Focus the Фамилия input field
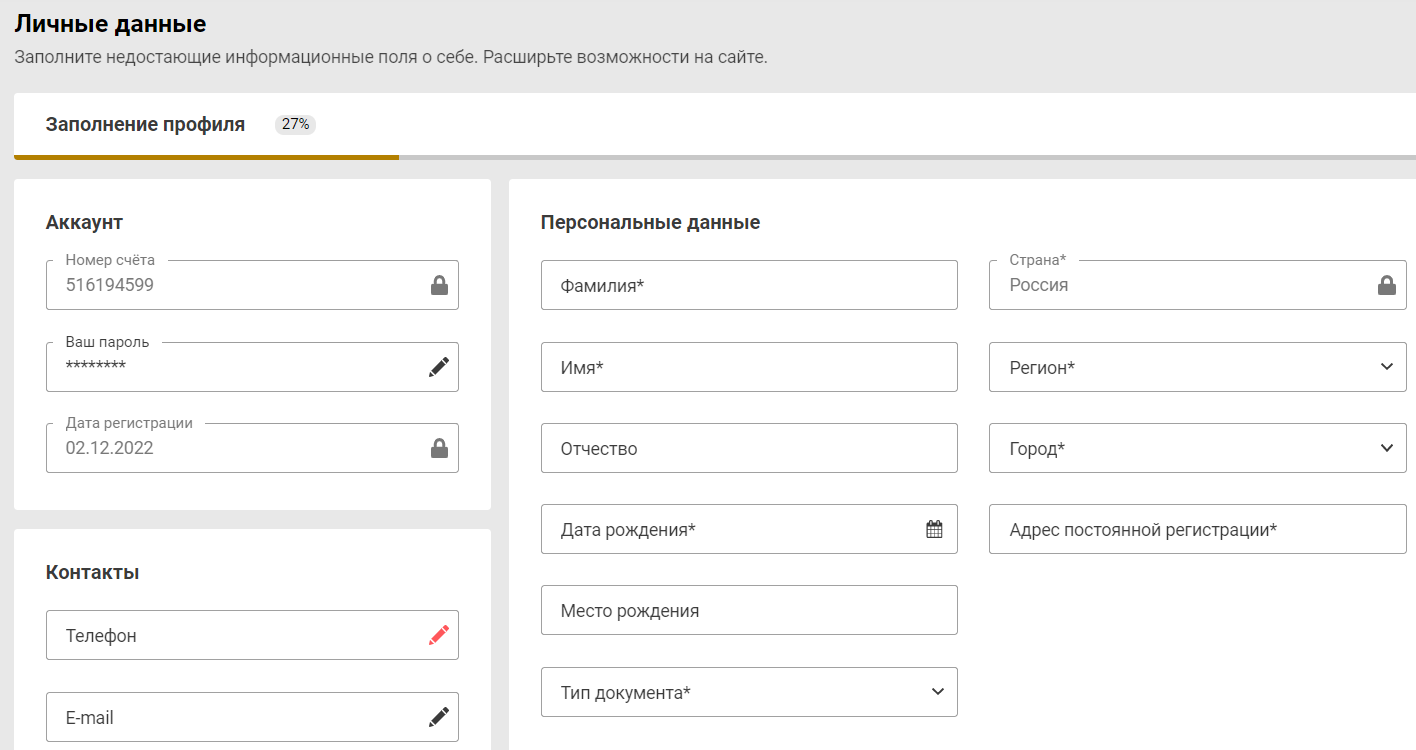1416x750 pixels. tap(748, 286)
